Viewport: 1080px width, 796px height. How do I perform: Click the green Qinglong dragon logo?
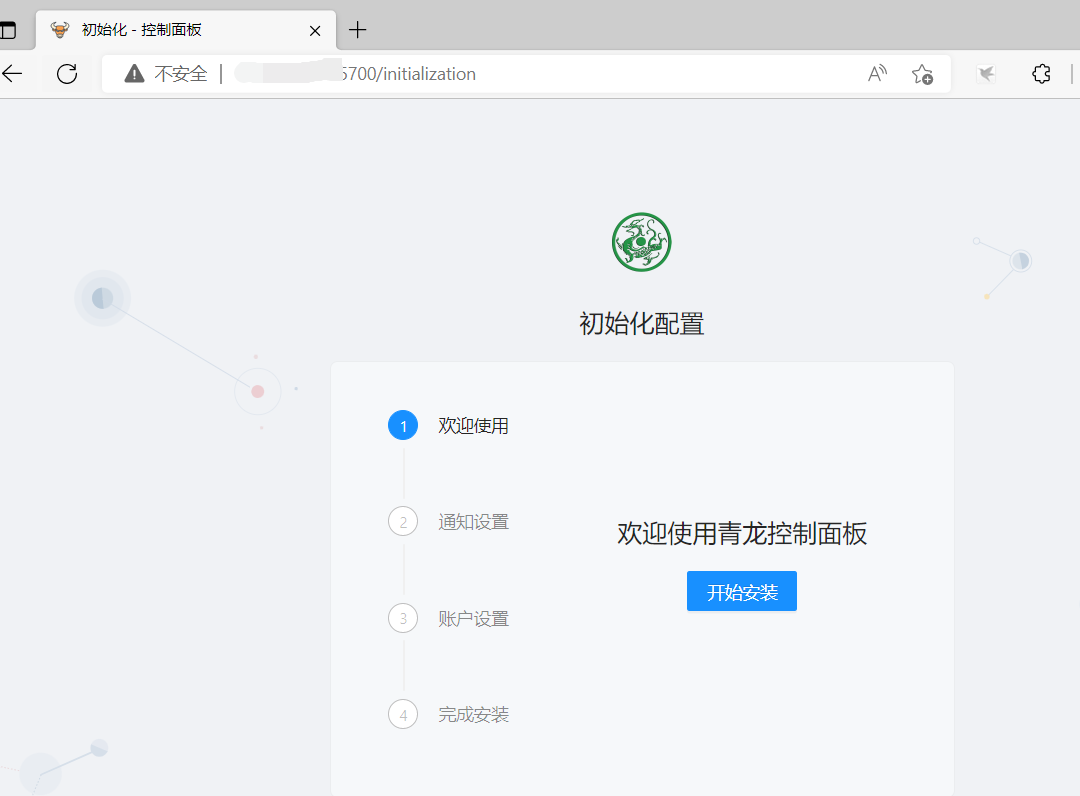[641, 242]
